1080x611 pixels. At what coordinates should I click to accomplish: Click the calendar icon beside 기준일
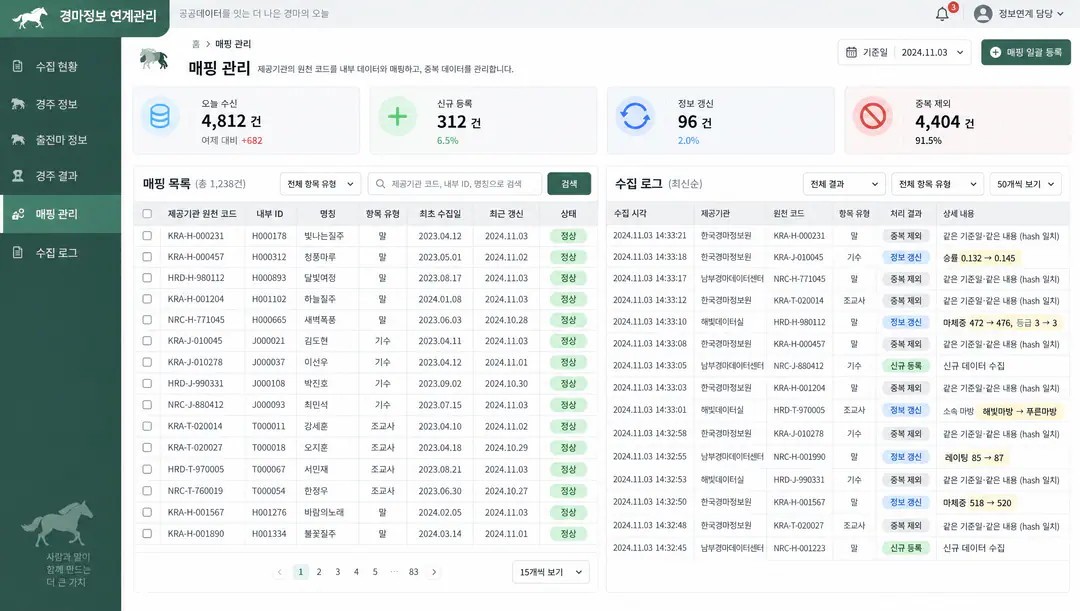[x=851, y=52]
